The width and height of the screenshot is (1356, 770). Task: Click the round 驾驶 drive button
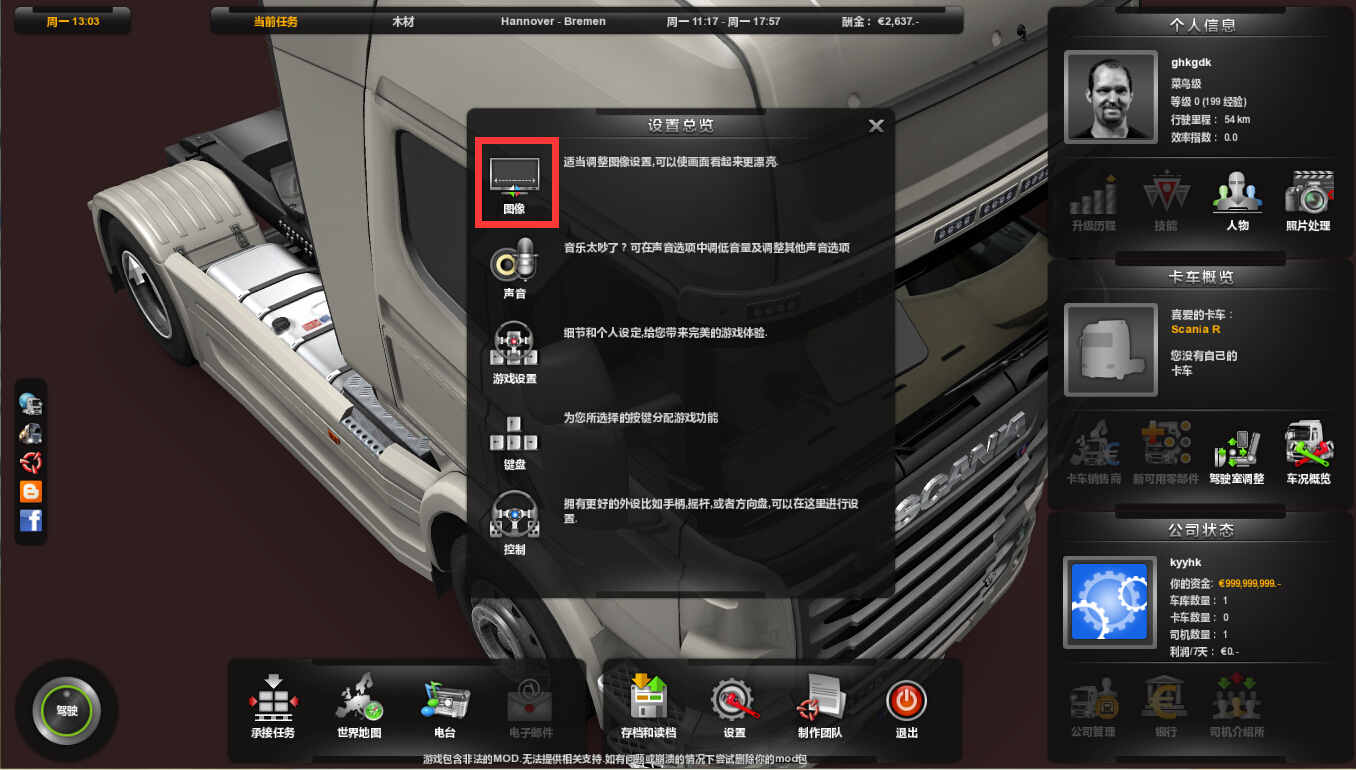[x=66, y=711]
